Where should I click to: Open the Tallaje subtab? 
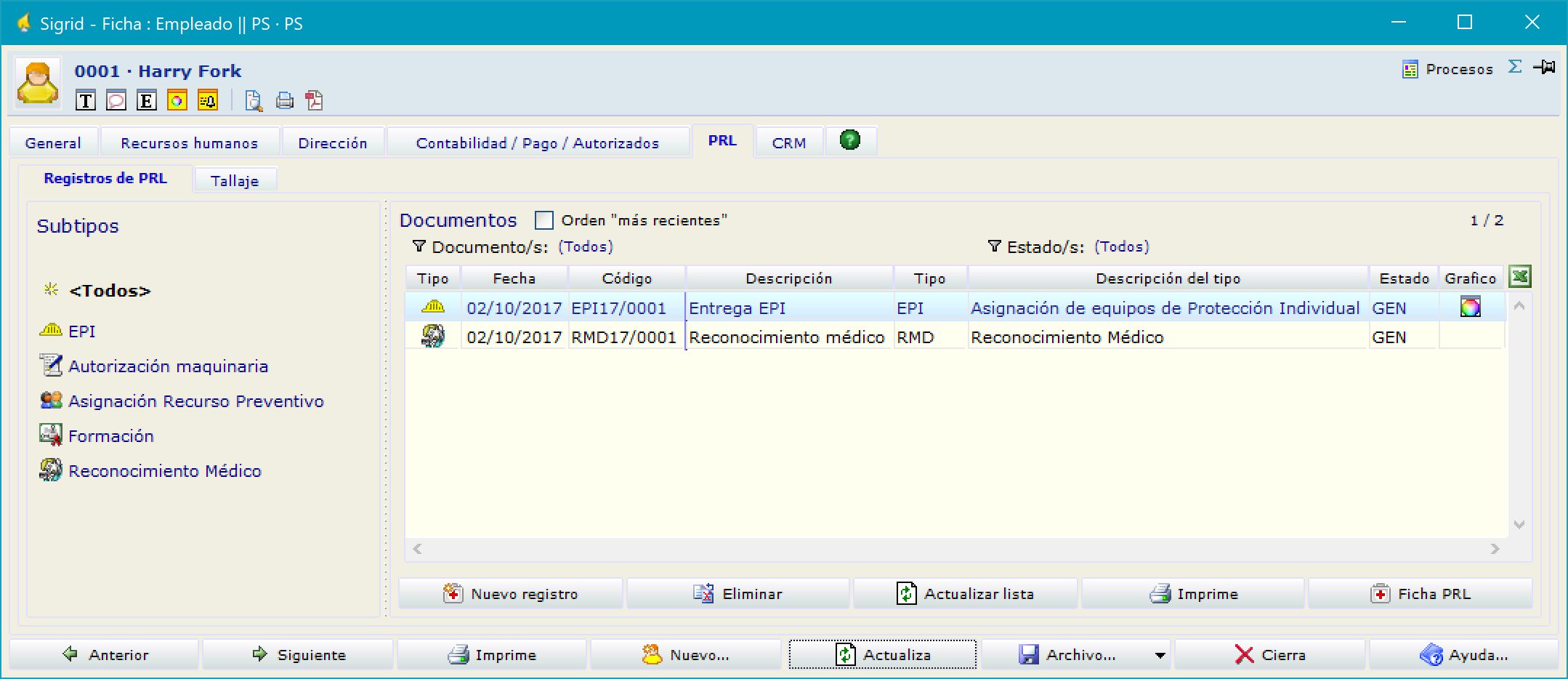[235, 180]
